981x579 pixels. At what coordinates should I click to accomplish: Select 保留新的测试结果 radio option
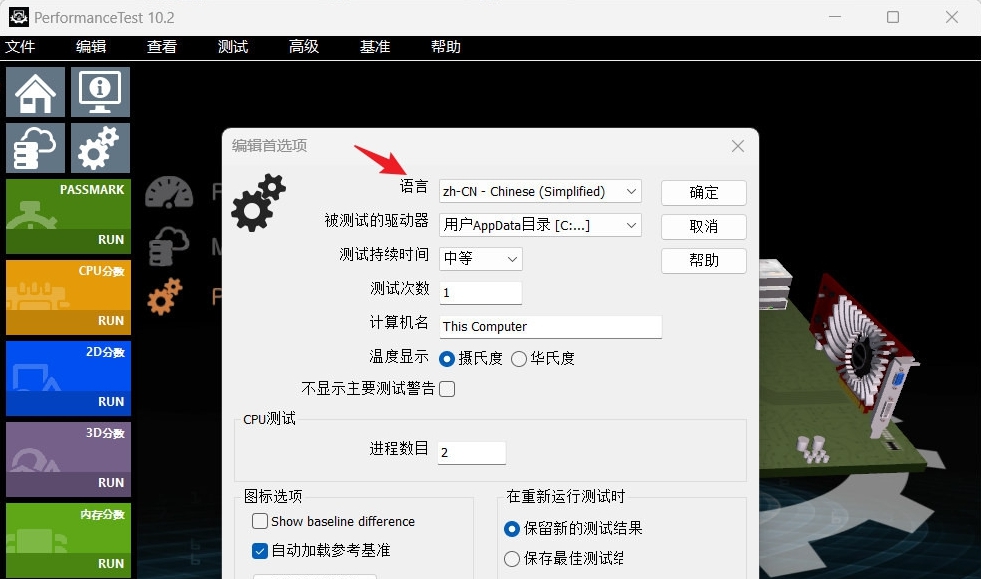point(512,529)
